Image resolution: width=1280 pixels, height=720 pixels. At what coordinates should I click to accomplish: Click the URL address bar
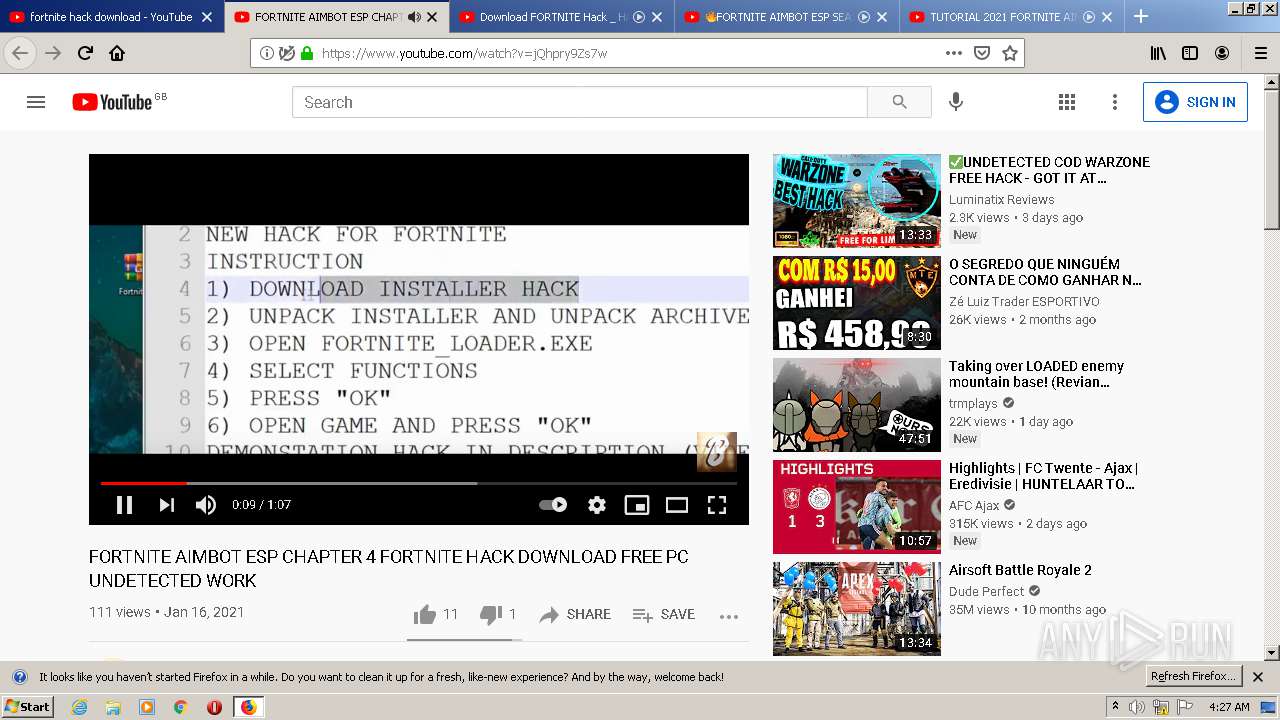coord(628,53)
